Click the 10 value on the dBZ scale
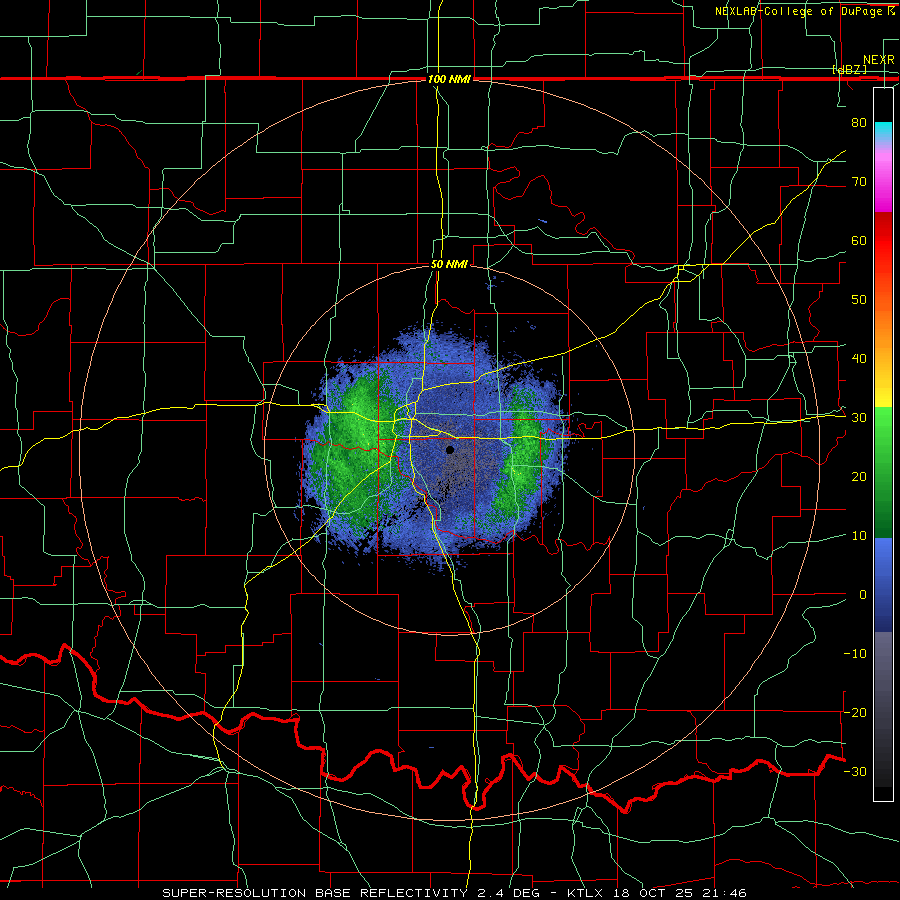900x900 pixels. pyautogui.click(x=859, y=536)
